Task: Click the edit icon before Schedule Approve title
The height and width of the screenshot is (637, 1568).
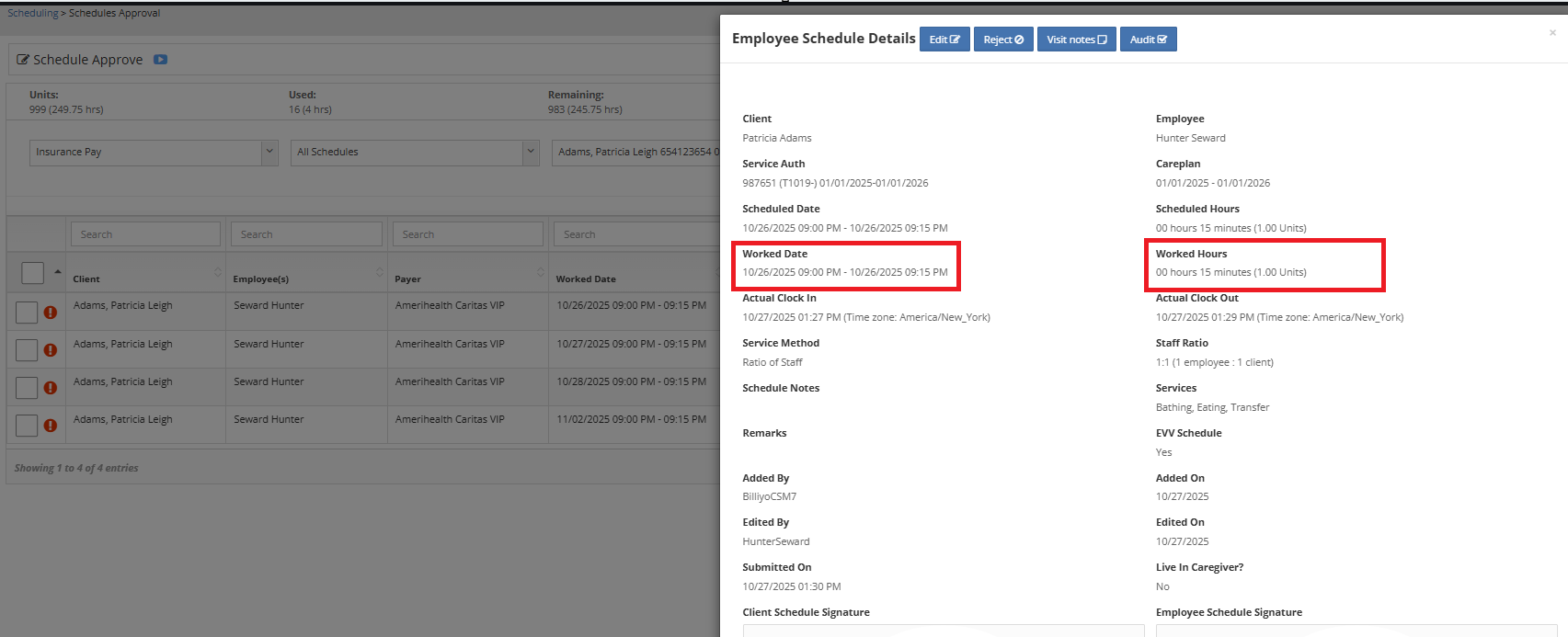Action: pyautogui.click(x=23, y=60)
